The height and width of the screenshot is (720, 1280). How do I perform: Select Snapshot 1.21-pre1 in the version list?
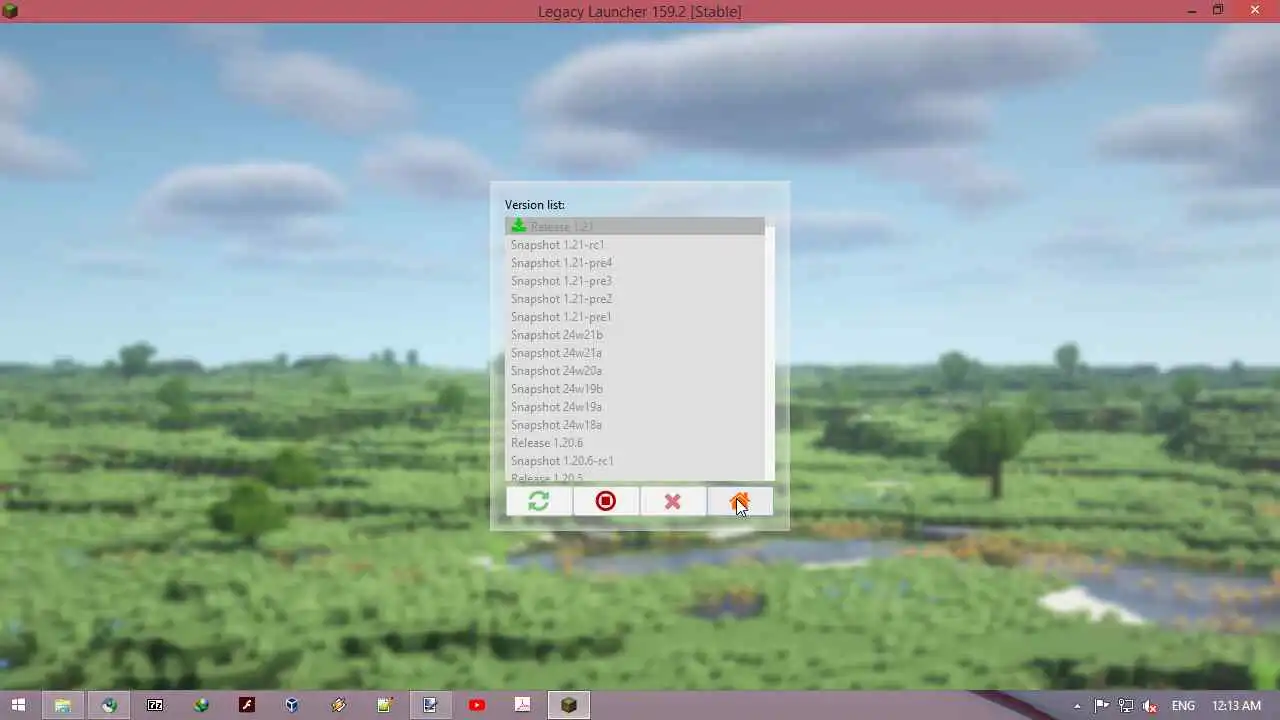point(635,317)
